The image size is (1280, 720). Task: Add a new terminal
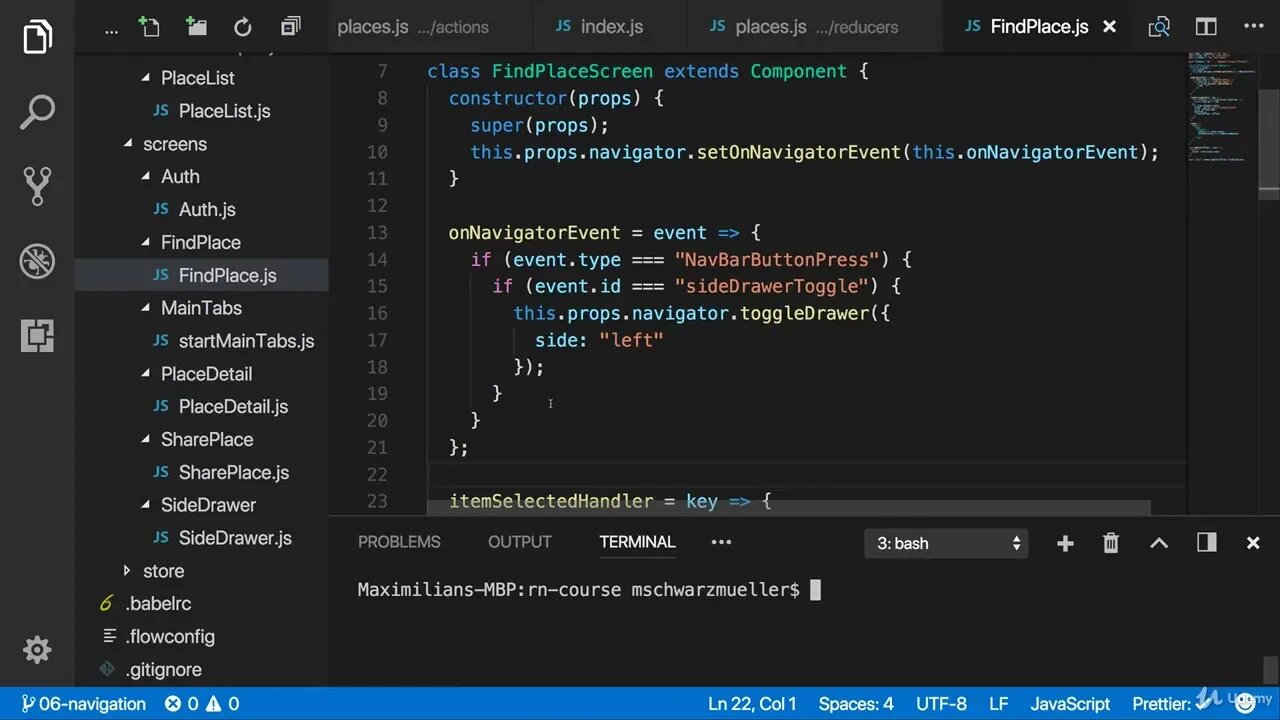click(1065, 543)
